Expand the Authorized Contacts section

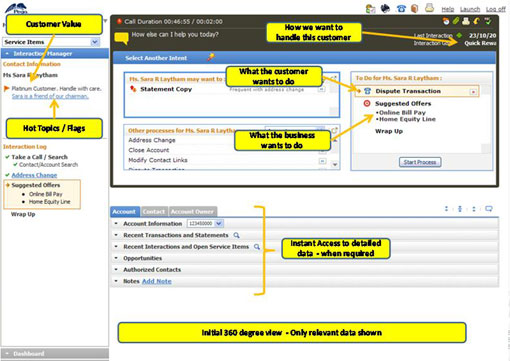point(116,269)
